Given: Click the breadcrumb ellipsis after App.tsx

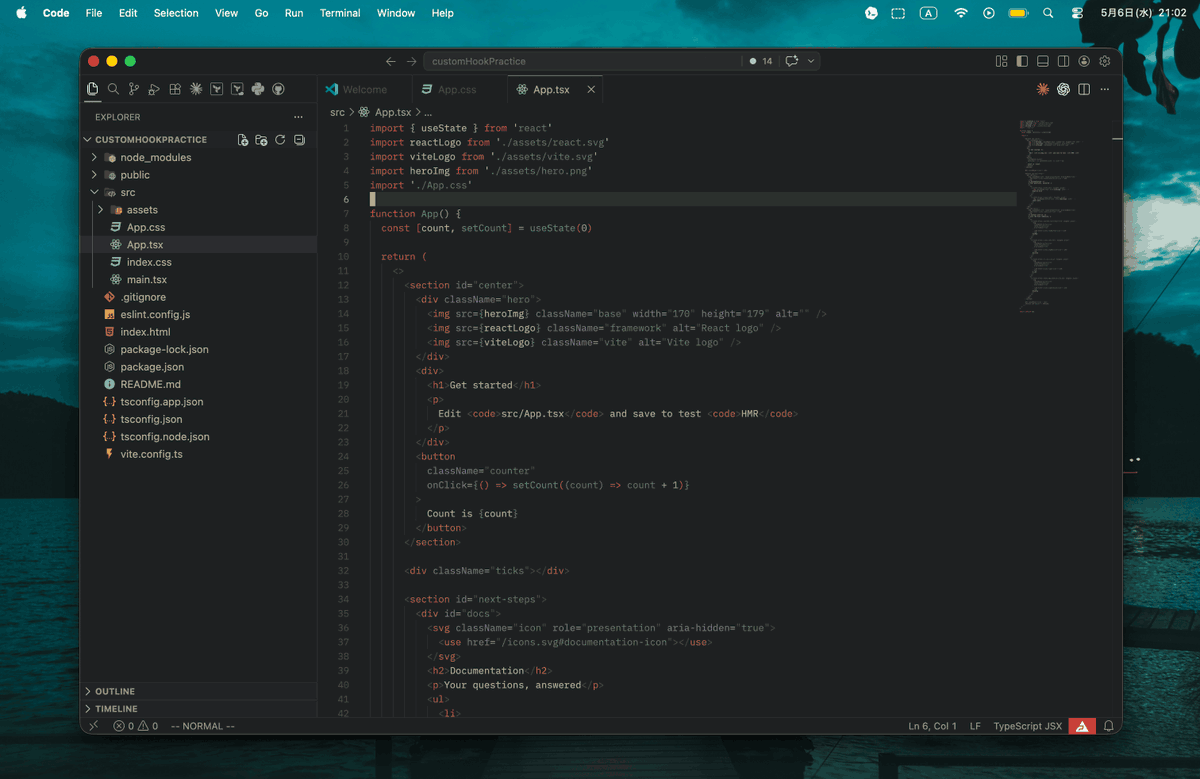Looking at the screenshot, I should [x=426, y=113].
